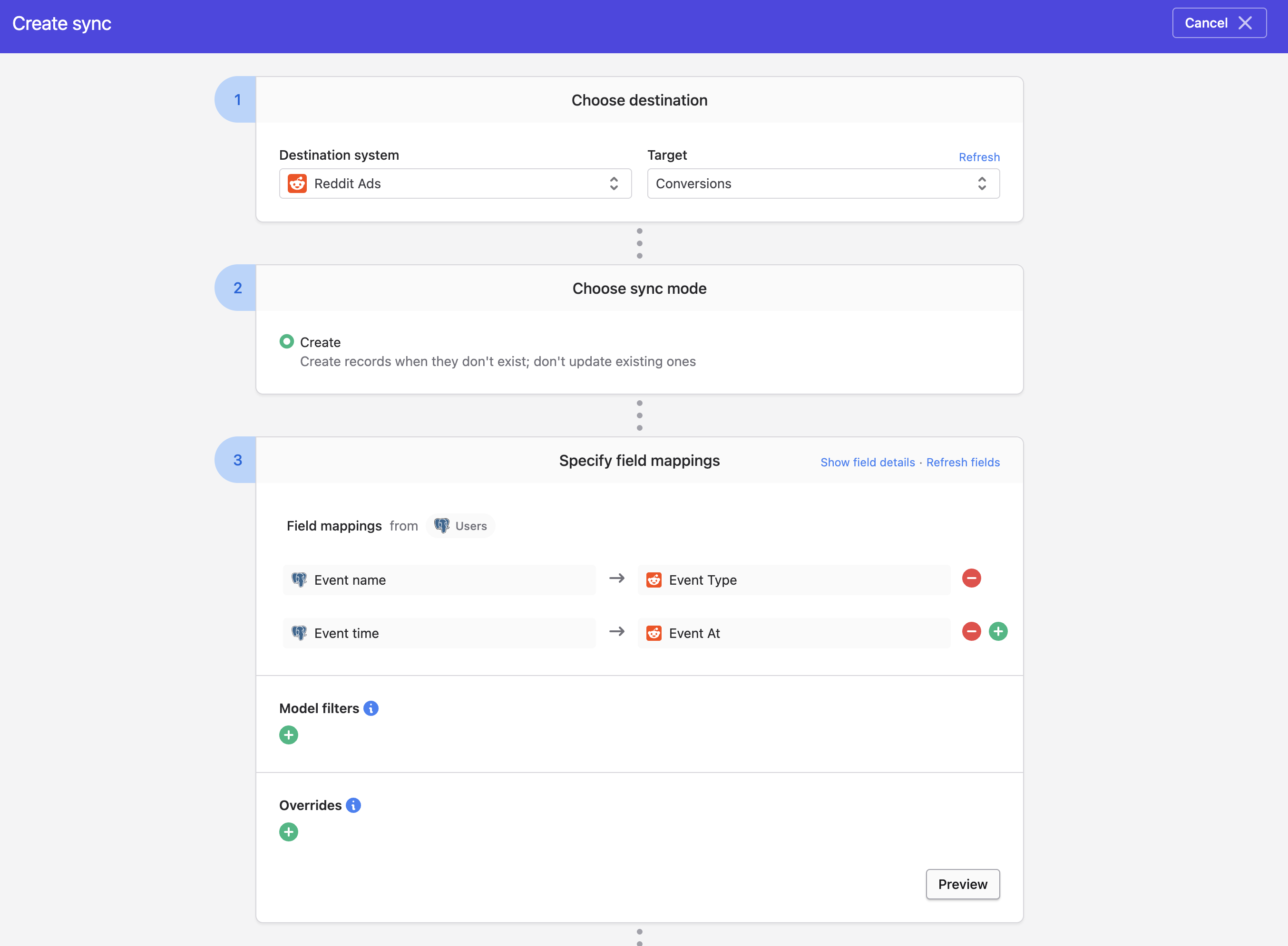Click the Postgres Users model chip

tap(461, 526)
